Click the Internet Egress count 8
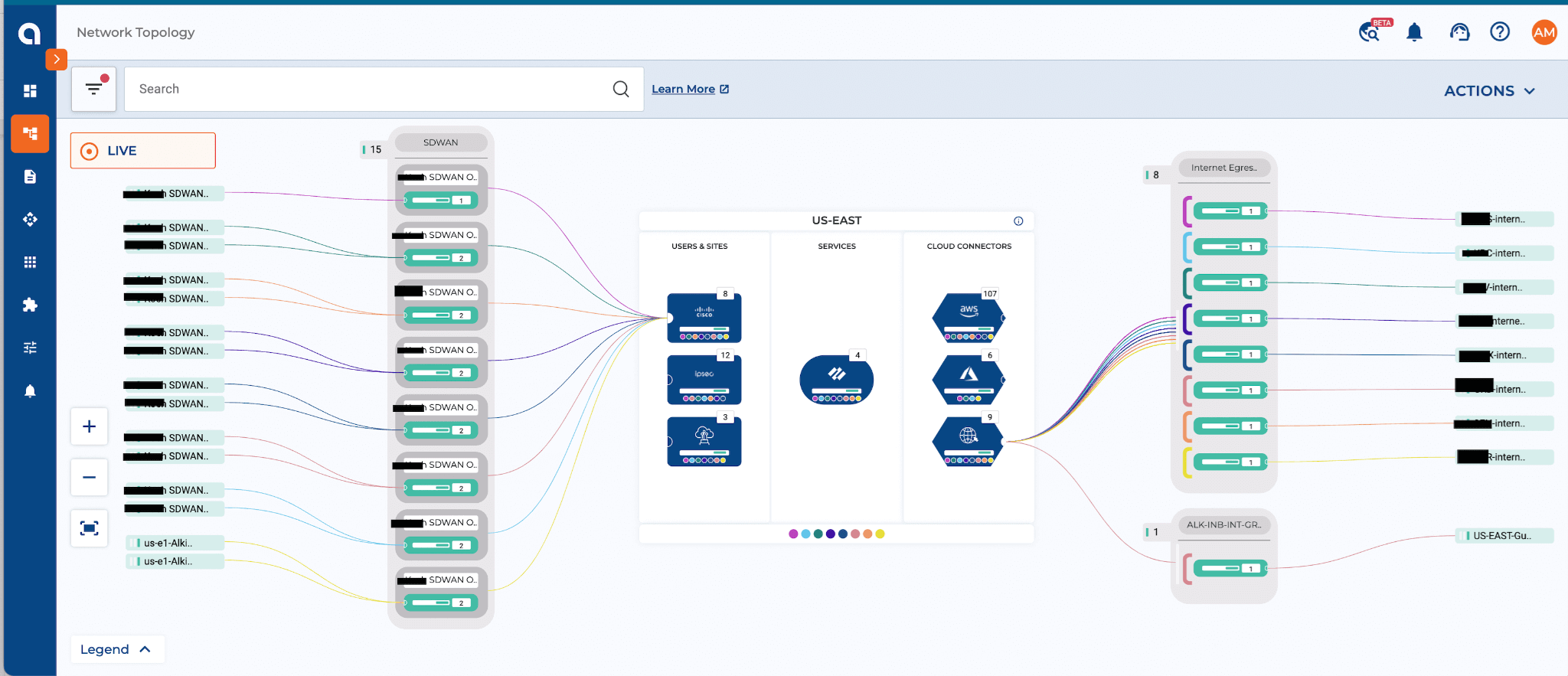The image size is (1568, 676). pyautogui.click(x=1153, y=175)
